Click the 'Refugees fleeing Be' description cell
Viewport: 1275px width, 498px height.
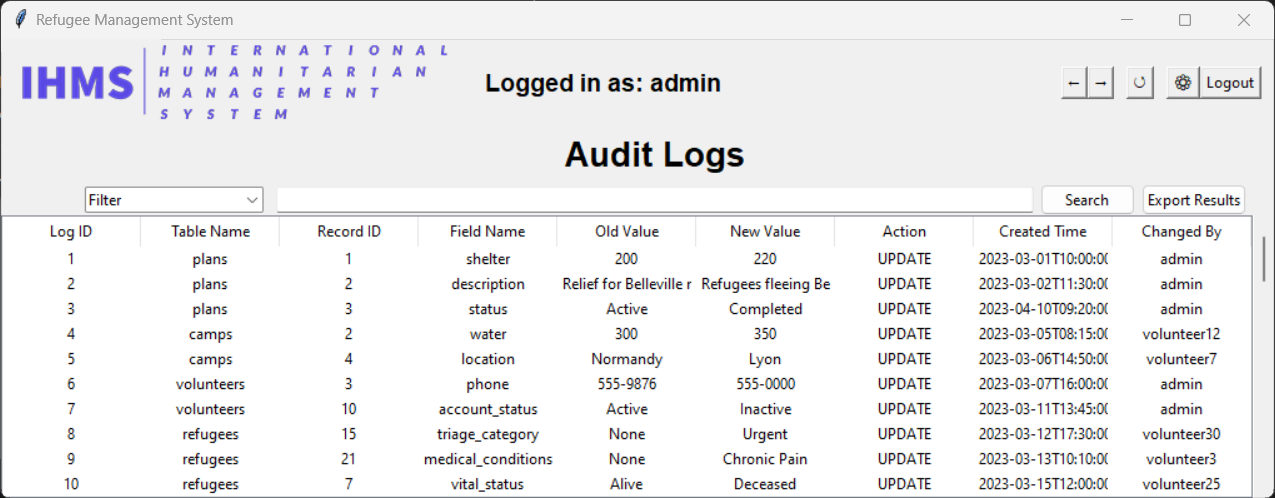[x=765, y=284]
